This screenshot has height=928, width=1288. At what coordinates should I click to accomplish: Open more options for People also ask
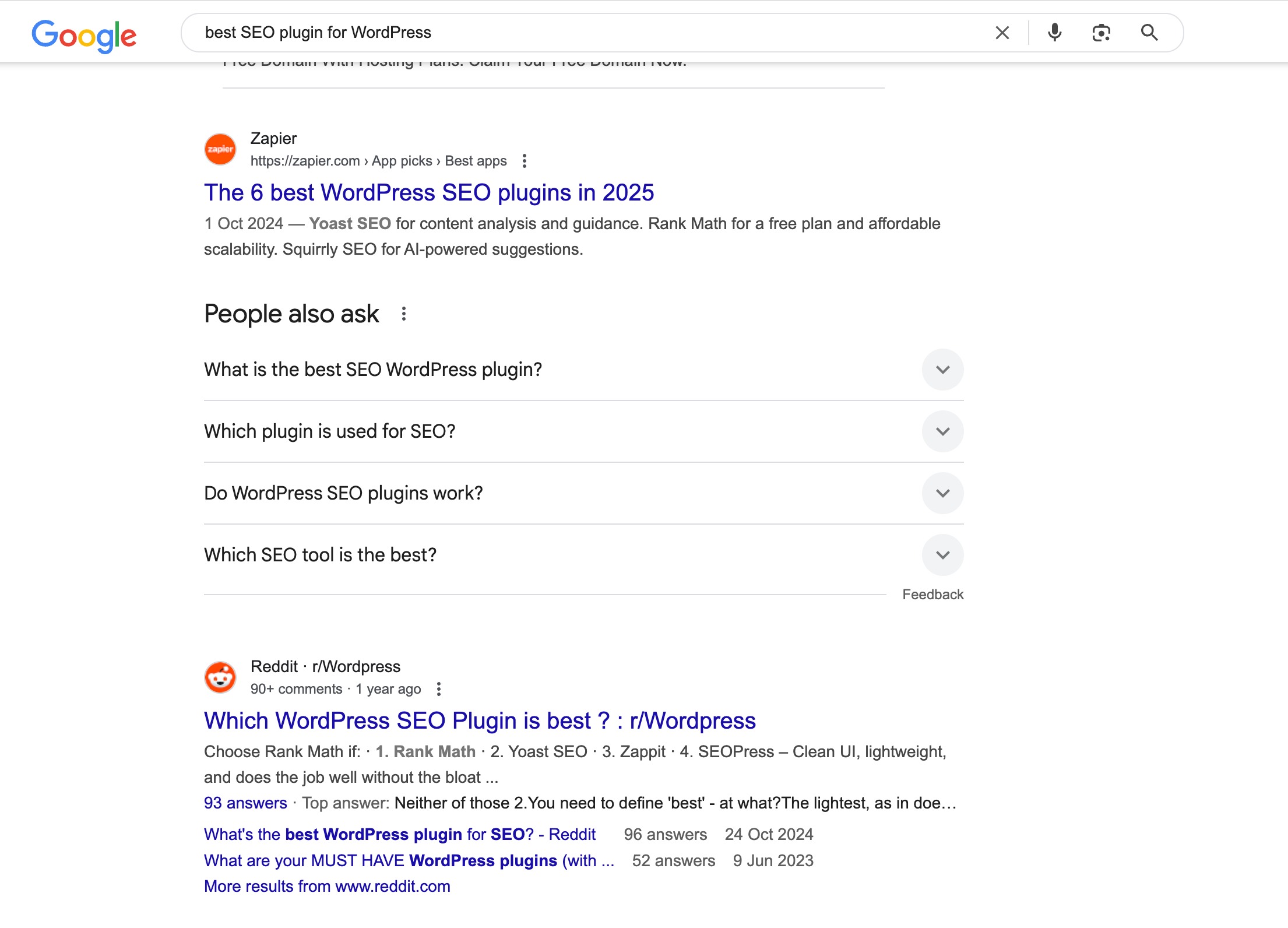coord(404,314)
